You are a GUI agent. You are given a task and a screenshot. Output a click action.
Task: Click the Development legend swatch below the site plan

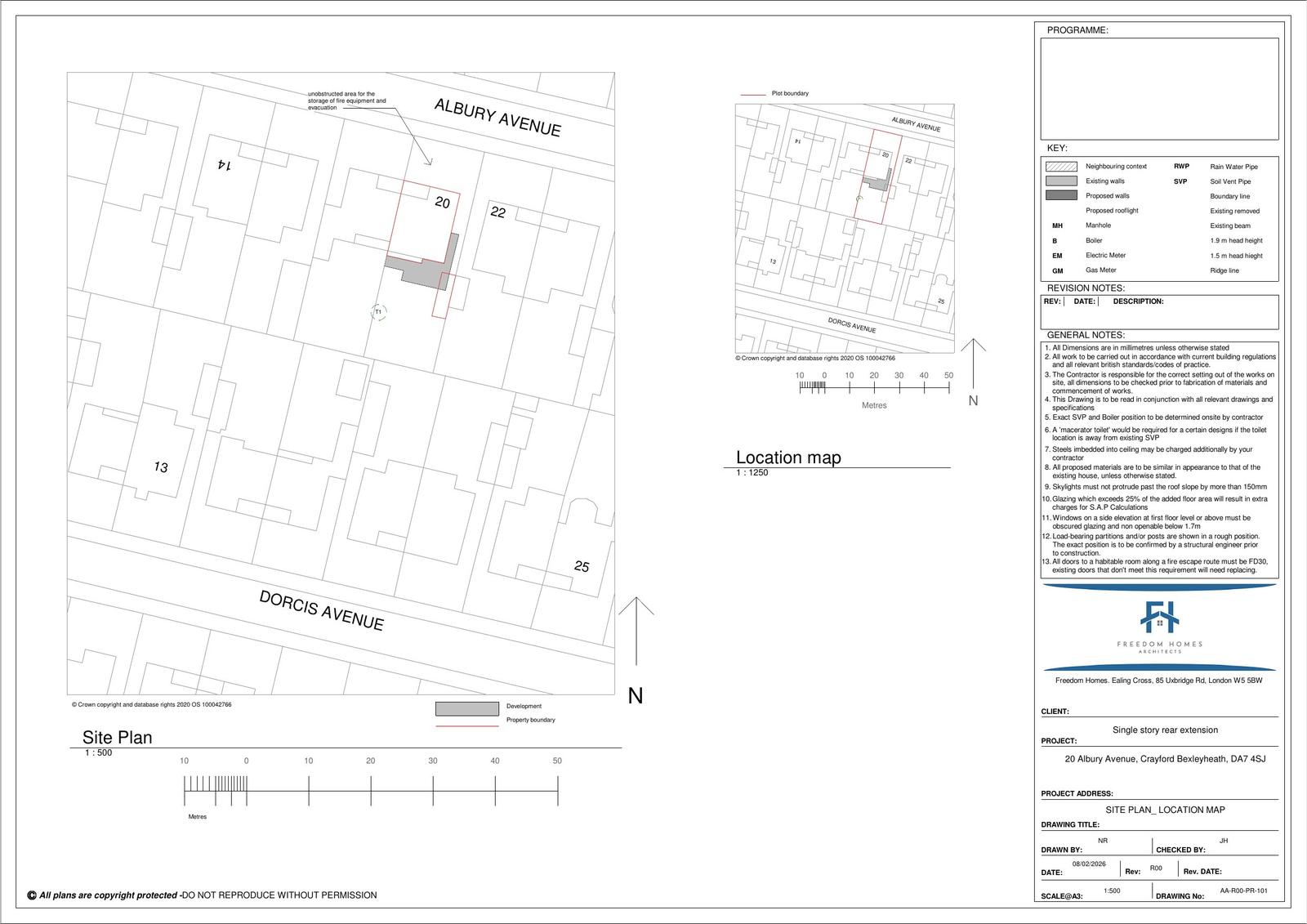tap(466, 708)
